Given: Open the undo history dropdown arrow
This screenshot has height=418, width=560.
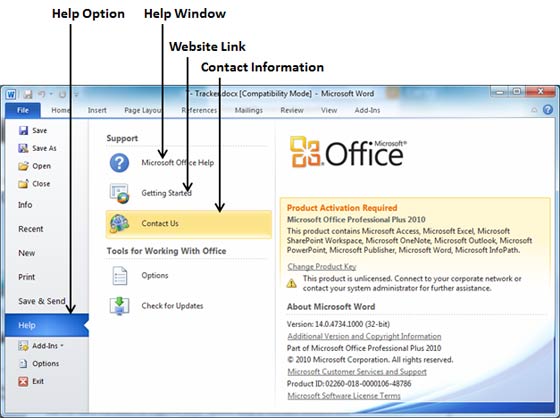Looking at the screenshot, I should [51, 94].
